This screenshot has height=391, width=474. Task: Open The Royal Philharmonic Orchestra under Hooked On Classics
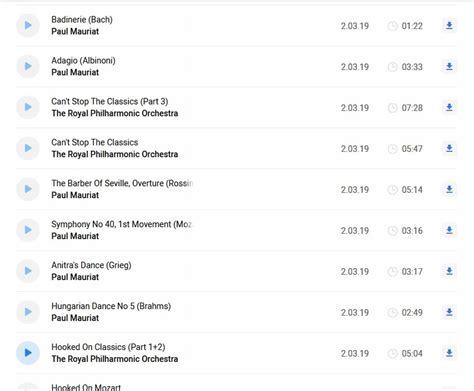click(115, 359)
